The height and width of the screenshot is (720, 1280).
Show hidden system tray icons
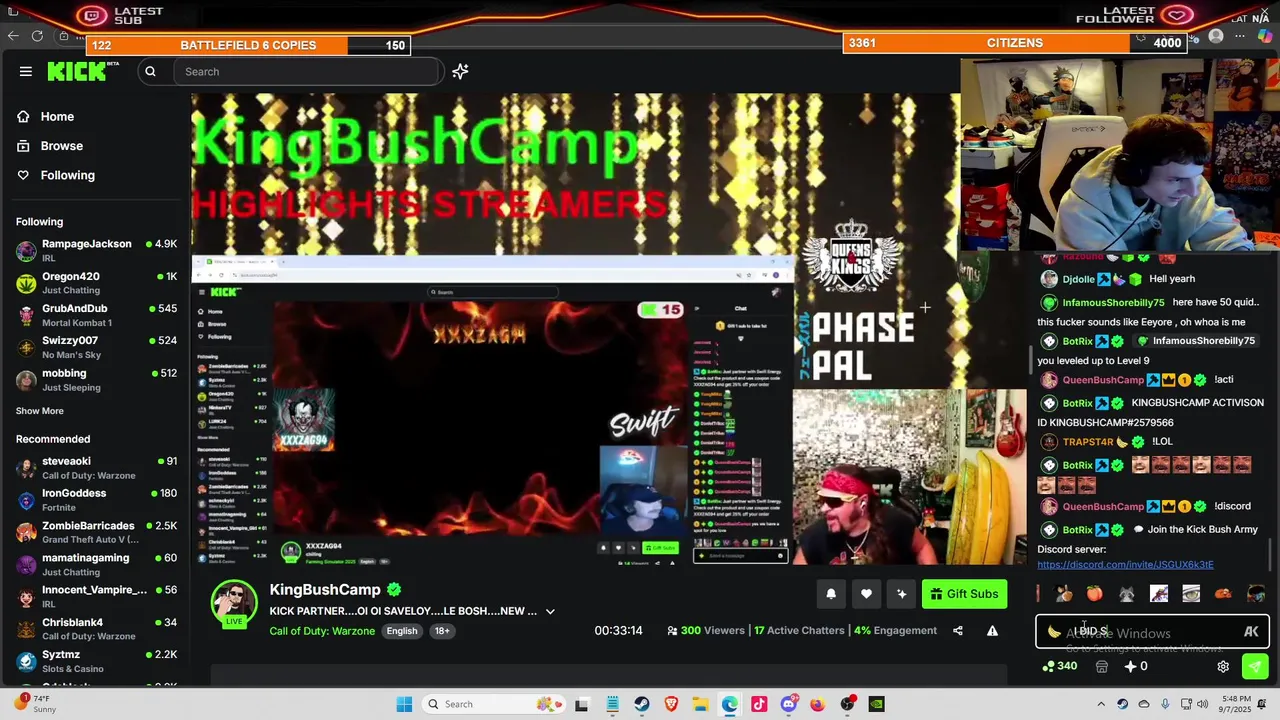click(1101, 704)
